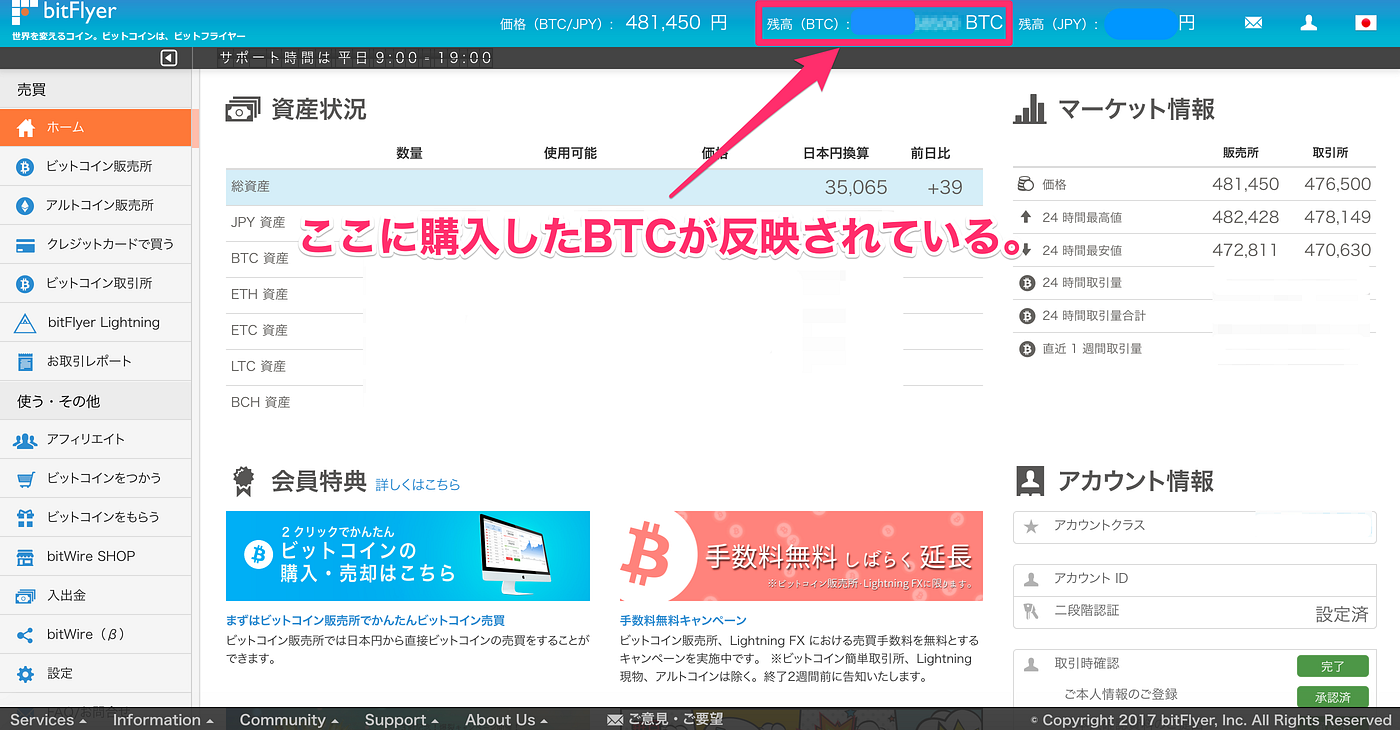Expand the Information footer menu
Screen dimensions: 1400x730
(163, 720)
